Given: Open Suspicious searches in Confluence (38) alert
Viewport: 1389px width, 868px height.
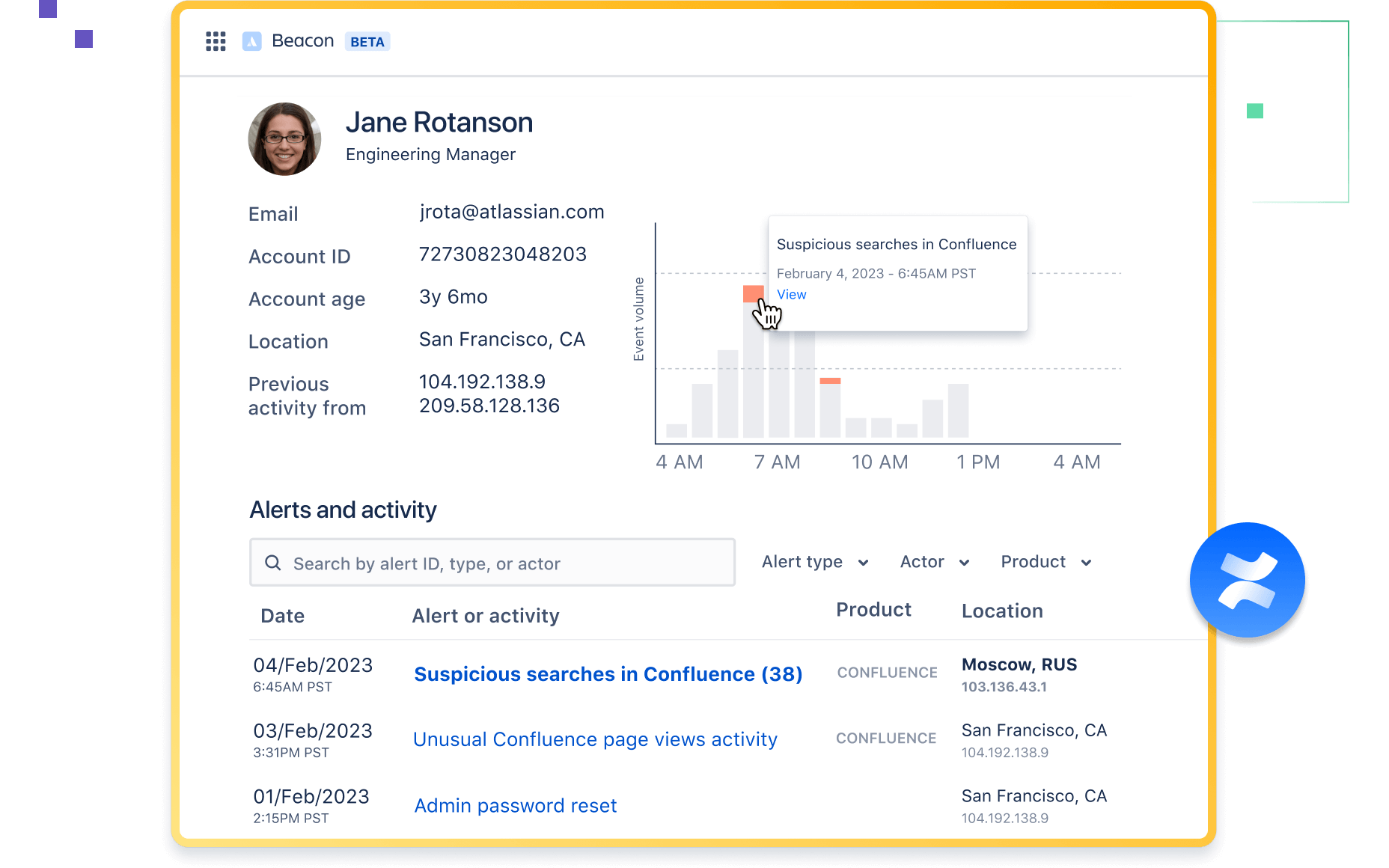Looking at the screenshot, I should click(x=608, y=674).
